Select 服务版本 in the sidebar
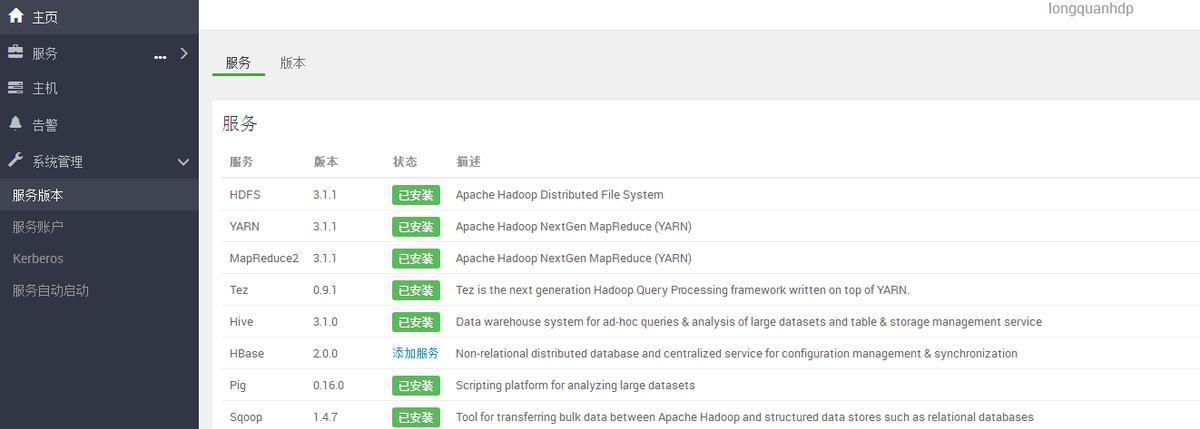 tap(38, 195)
